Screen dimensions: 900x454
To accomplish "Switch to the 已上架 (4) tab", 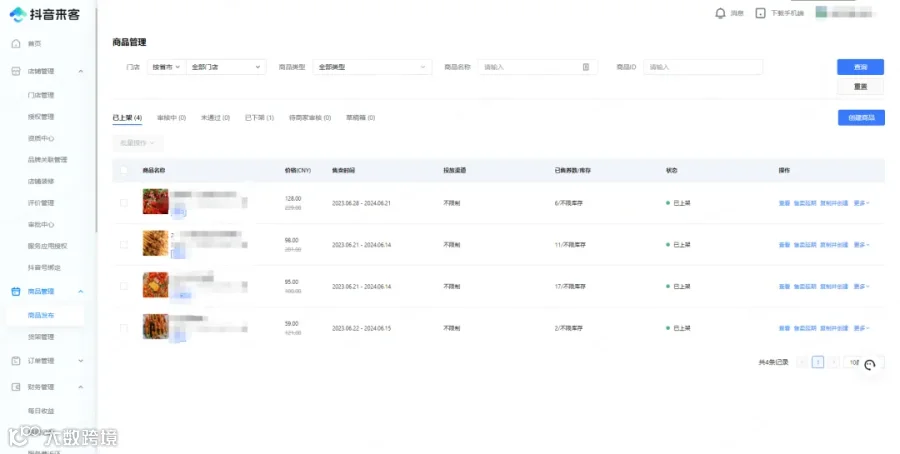I will 127,118.
